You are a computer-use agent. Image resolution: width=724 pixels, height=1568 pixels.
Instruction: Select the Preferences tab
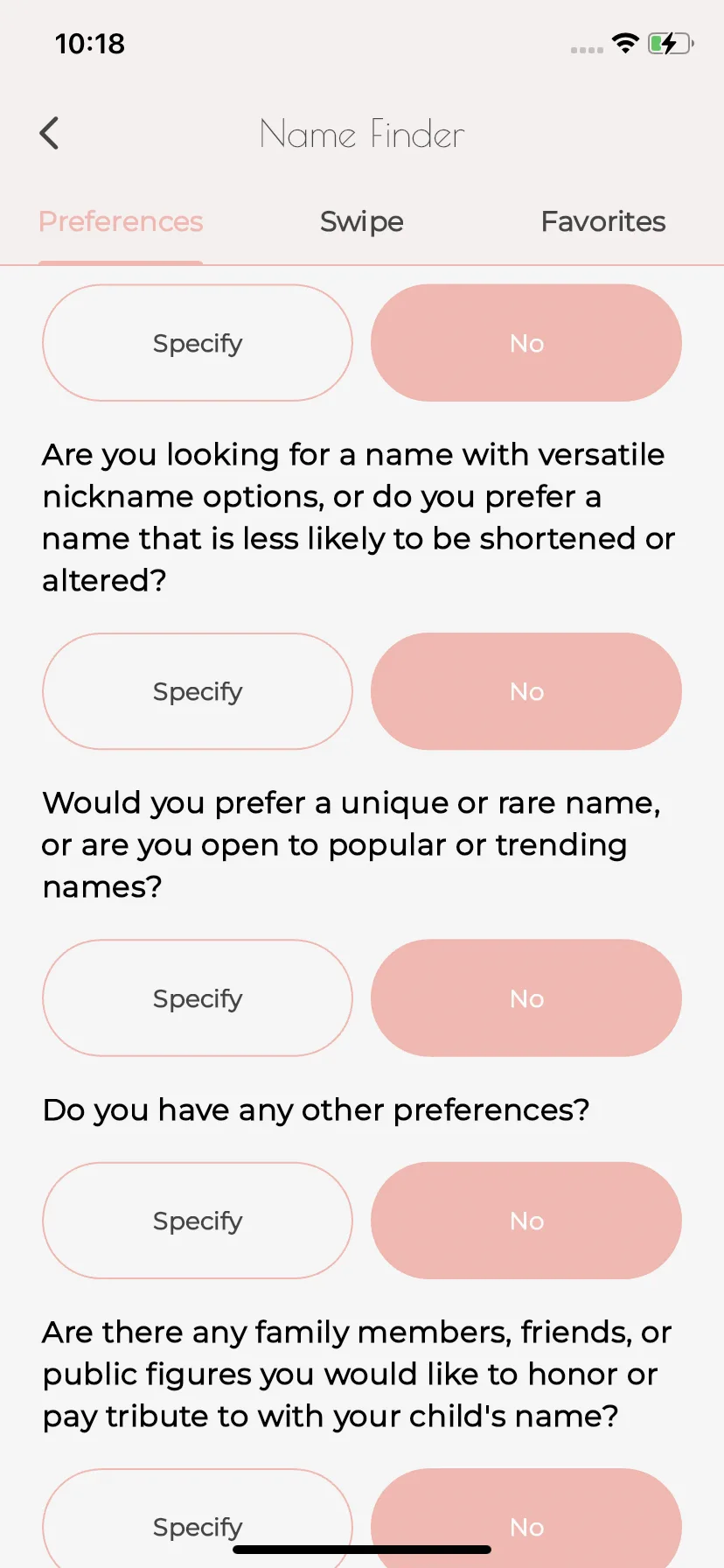click(x=121, y=221)
